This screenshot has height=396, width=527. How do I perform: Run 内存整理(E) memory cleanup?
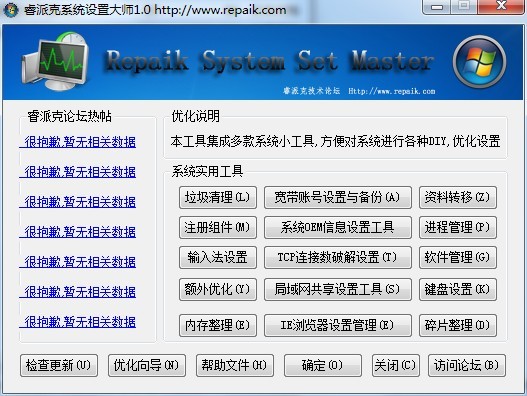click(x=218, y=325)
